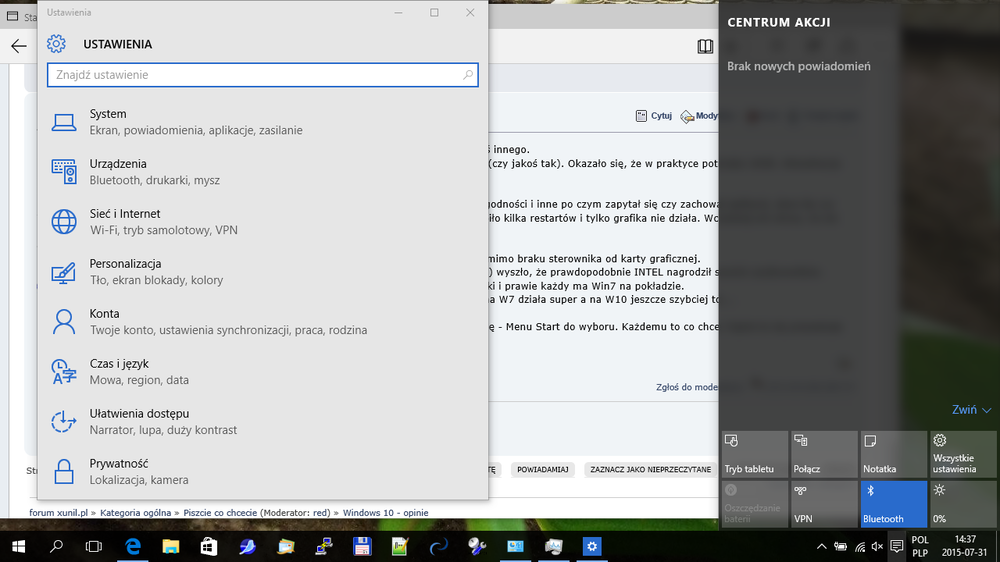Open Wszystkie ustawienia tile
Screen dimensions: 1000x562
[x=963, y=454]
